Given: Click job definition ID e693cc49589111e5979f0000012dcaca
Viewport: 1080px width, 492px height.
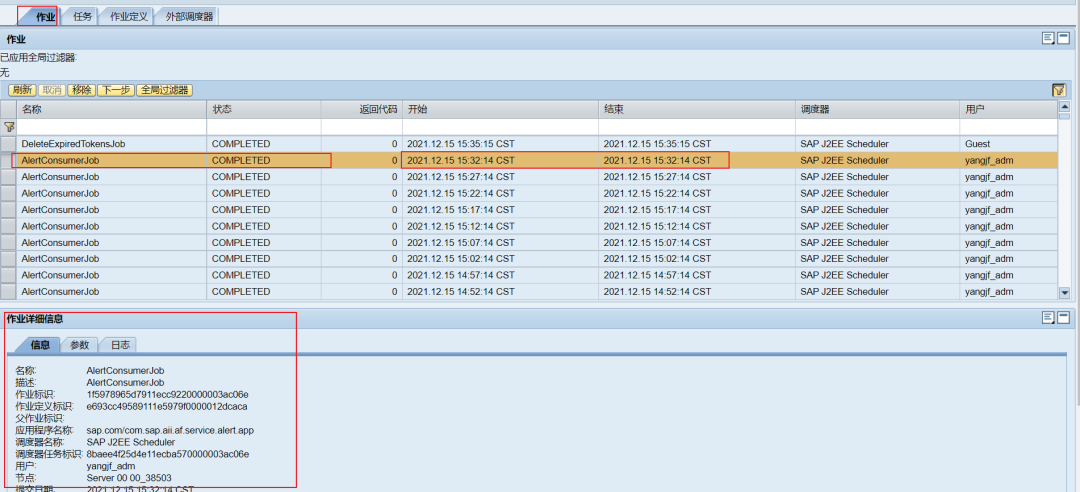Looking at the screenshot, I should tap(167, 407).
